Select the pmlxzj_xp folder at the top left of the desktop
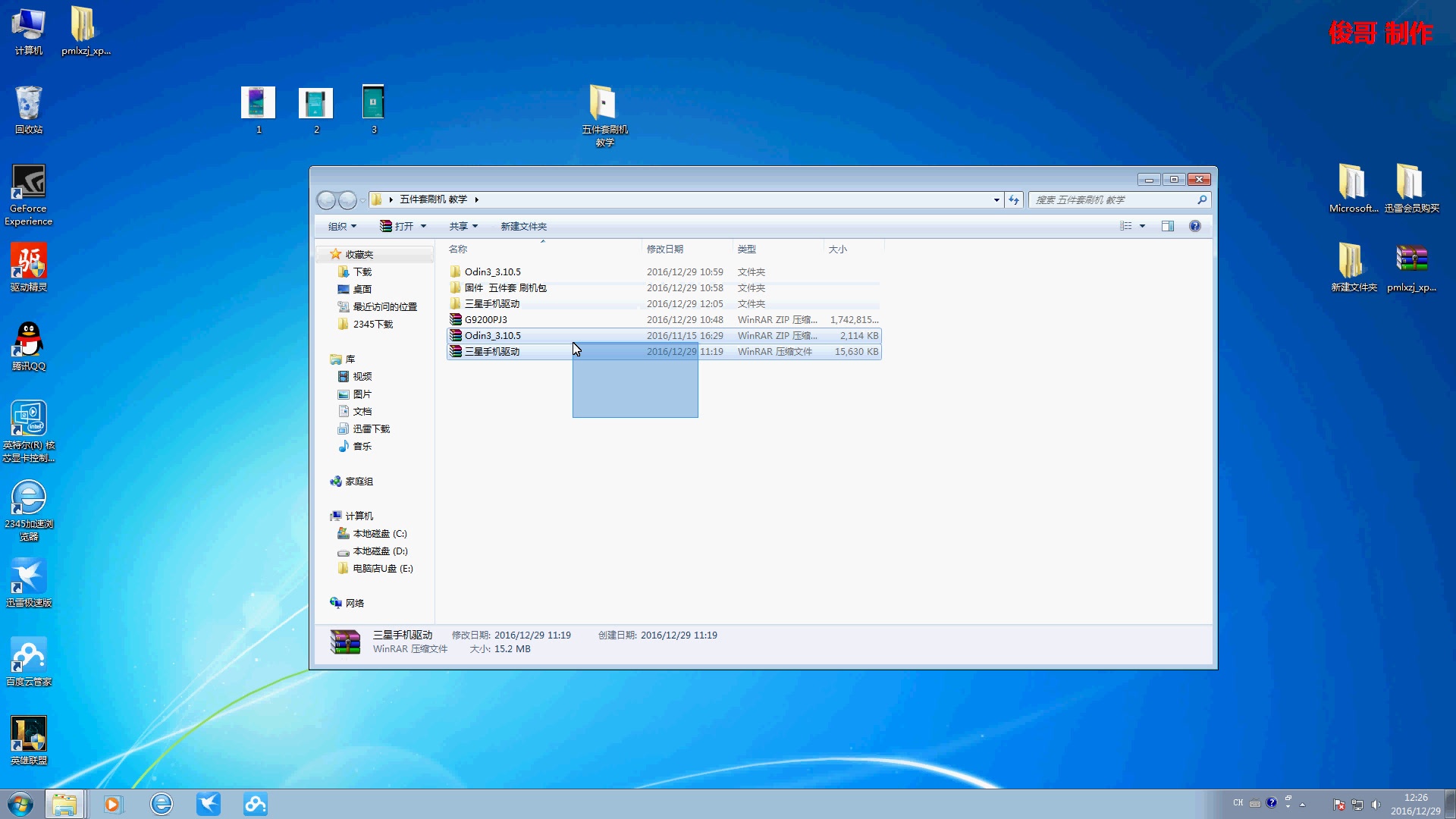The image size is (1456, 819). point(86,30)
